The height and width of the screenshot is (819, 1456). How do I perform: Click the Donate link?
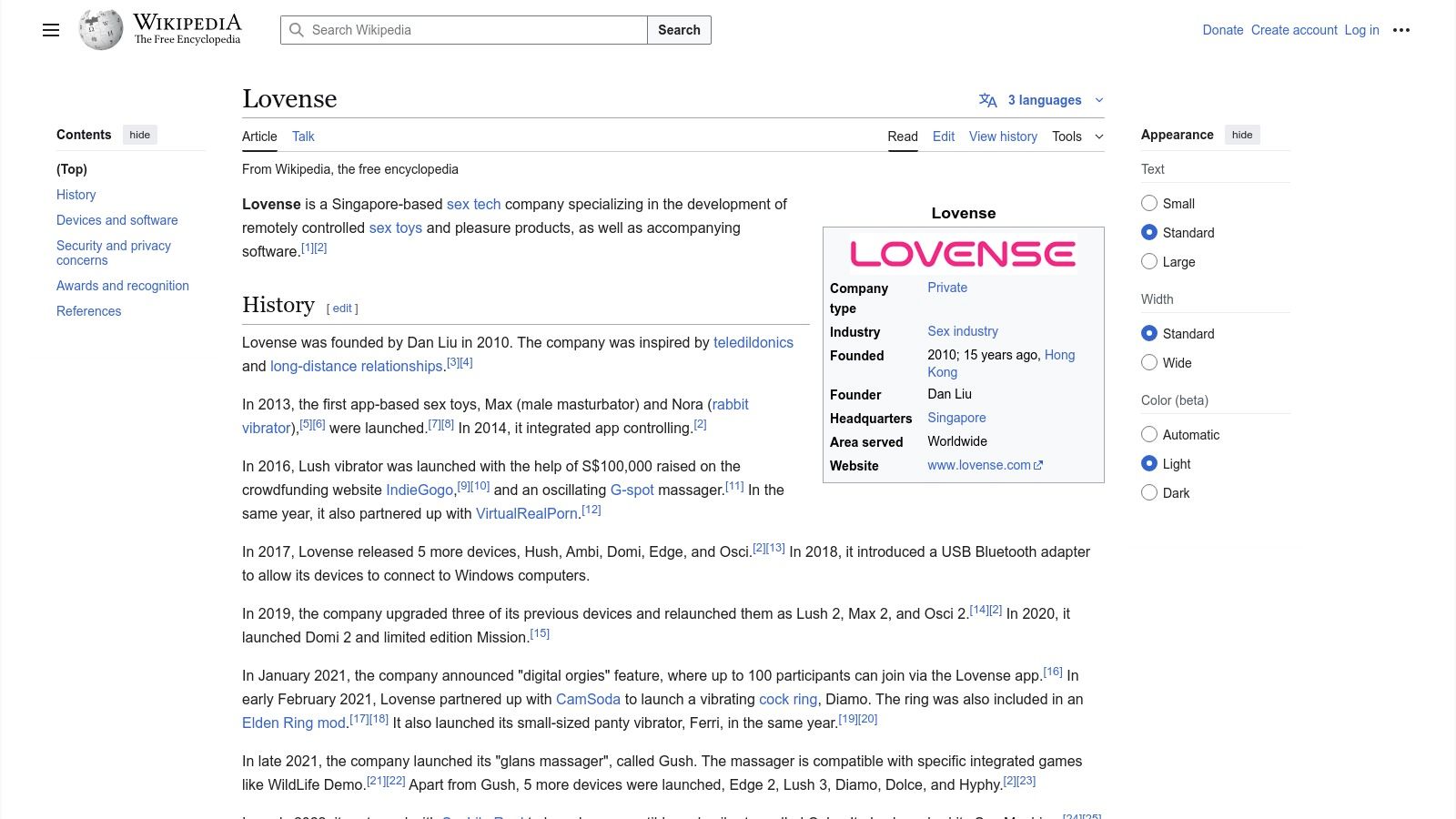tap(1222, 30)
